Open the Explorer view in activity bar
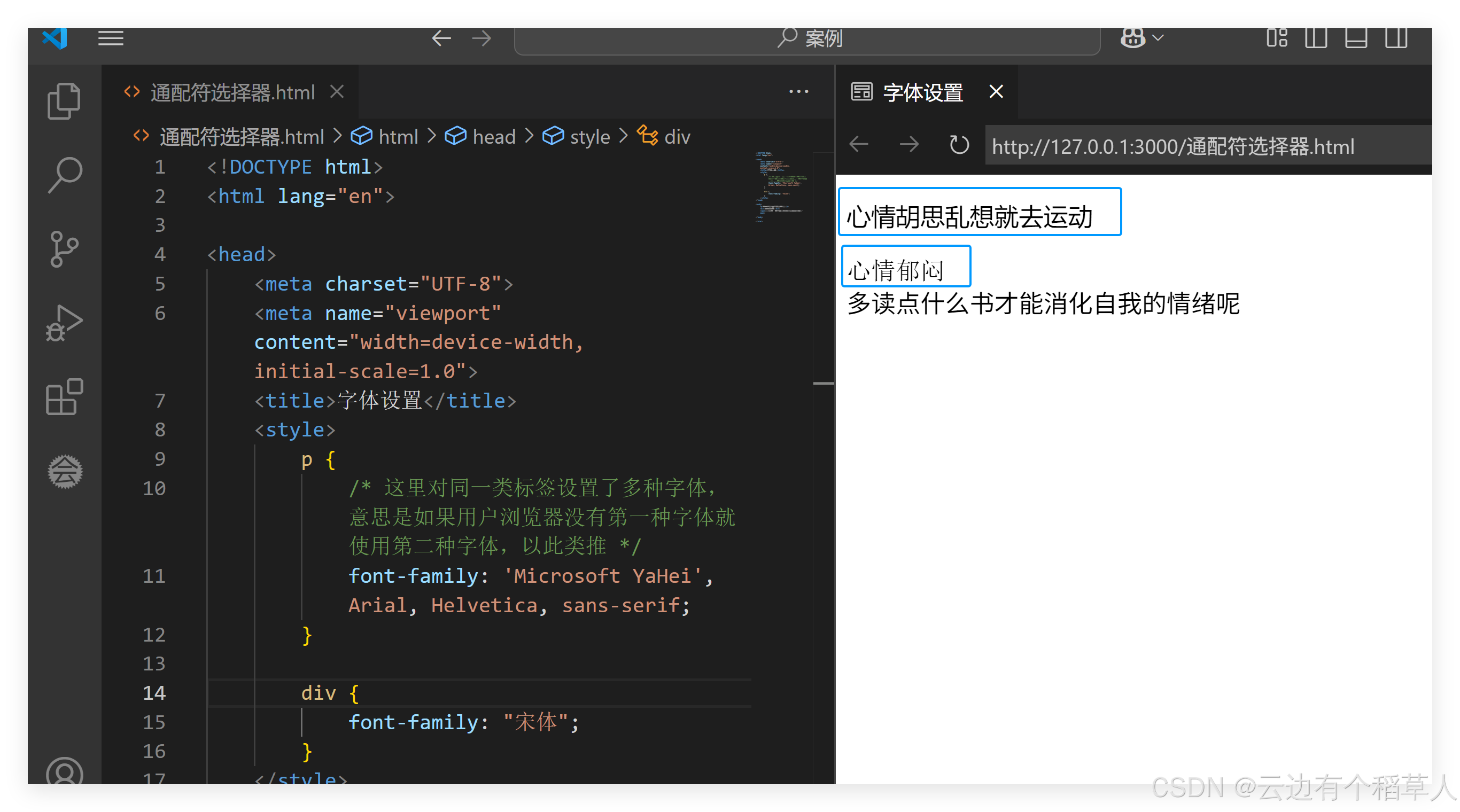Viewport: 1460px width, 812px height. pyautogui.click(x=64, y=101)
